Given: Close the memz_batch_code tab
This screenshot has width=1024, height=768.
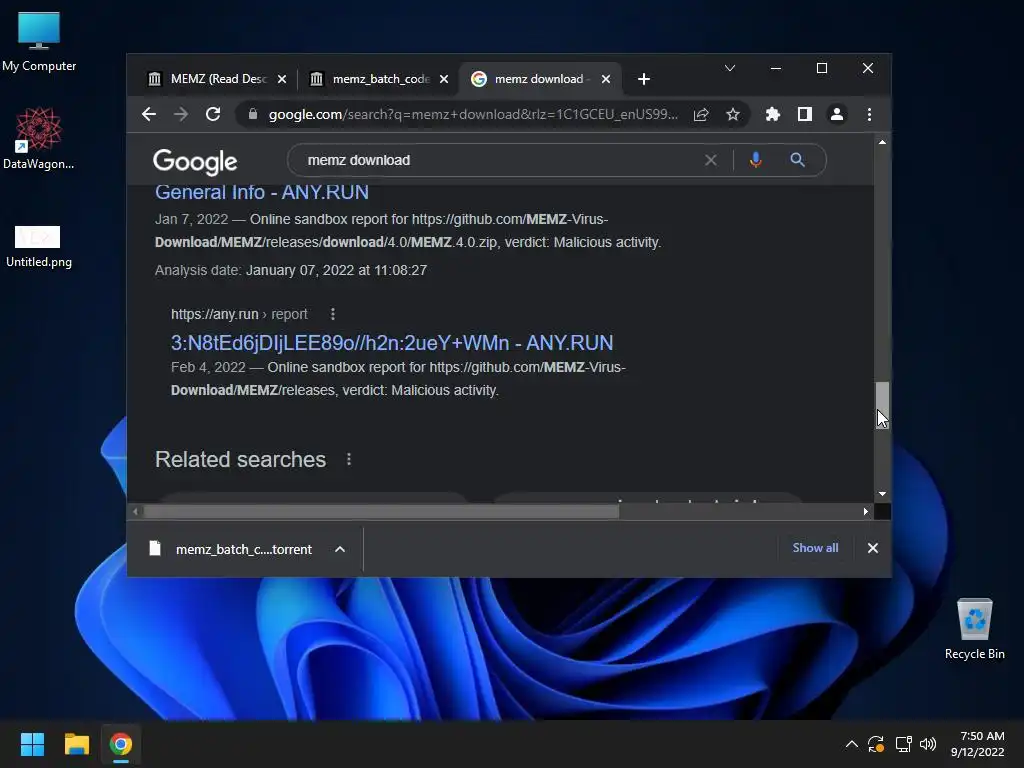Looking at the screenshot, I should click(444, 79).
